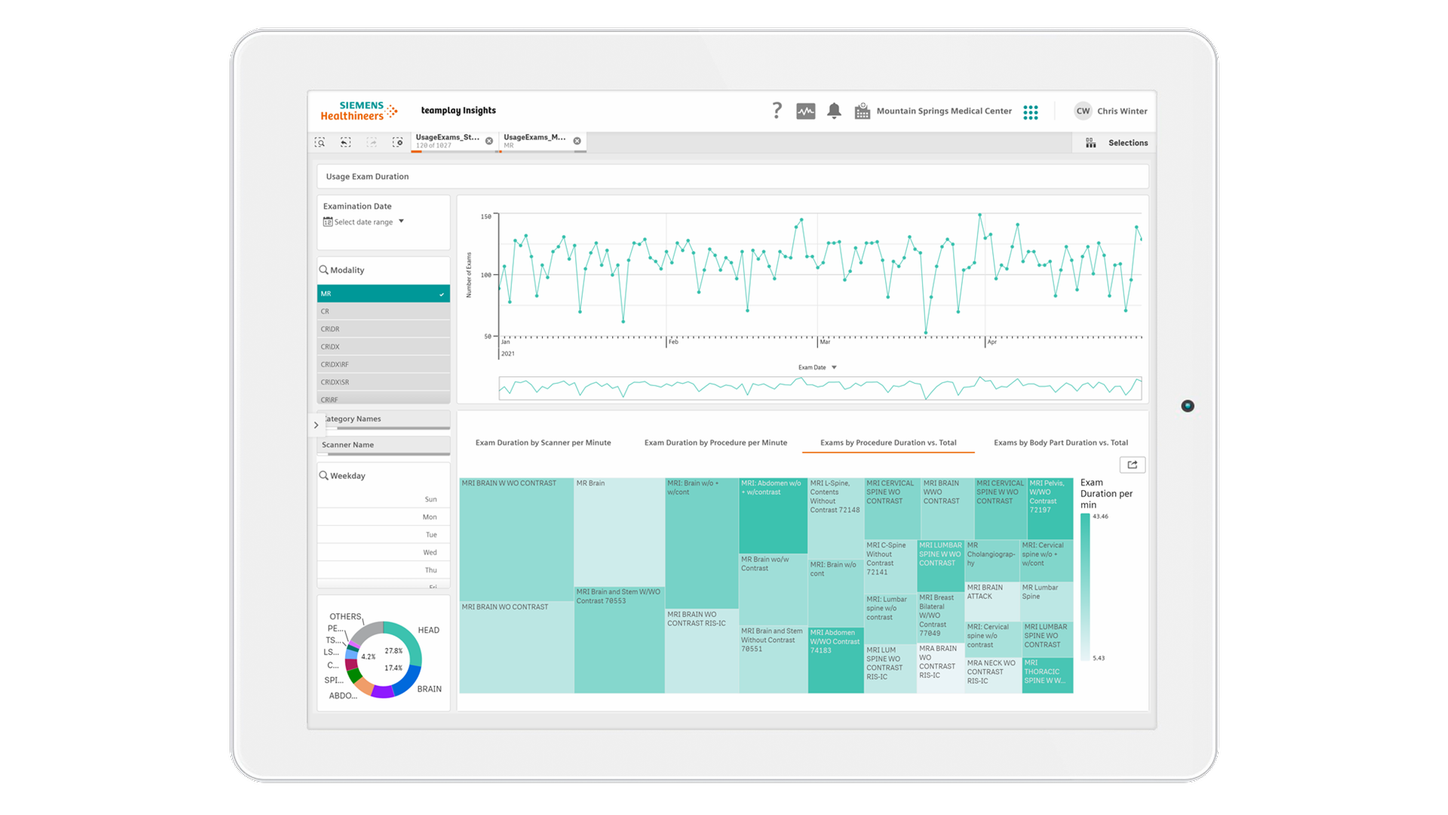Open the activity monitor icon in header

pos(806,112)
